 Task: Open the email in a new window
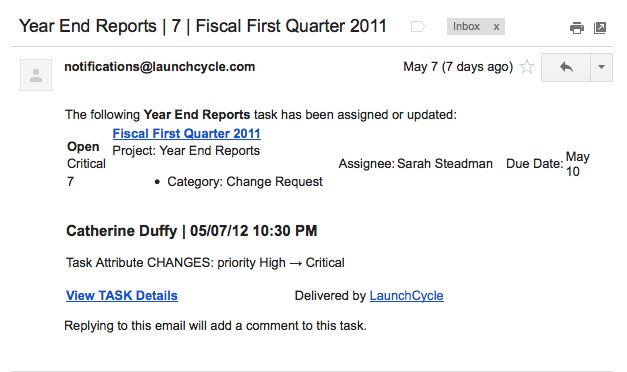600,28
